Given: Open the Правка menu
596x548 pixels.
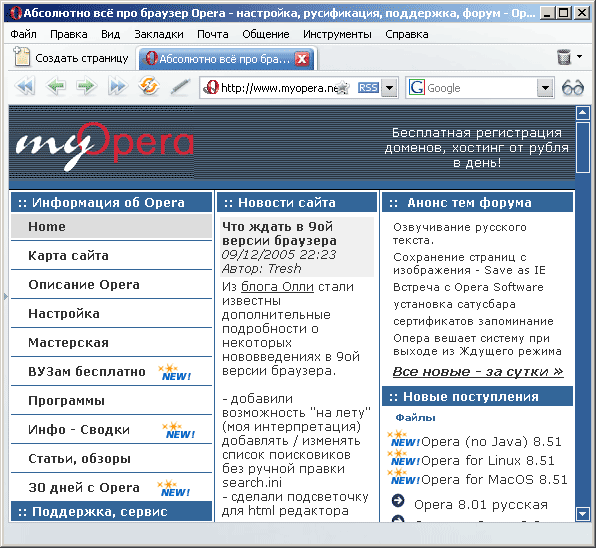Looking at the screenshot, I should tap(69, 34).
